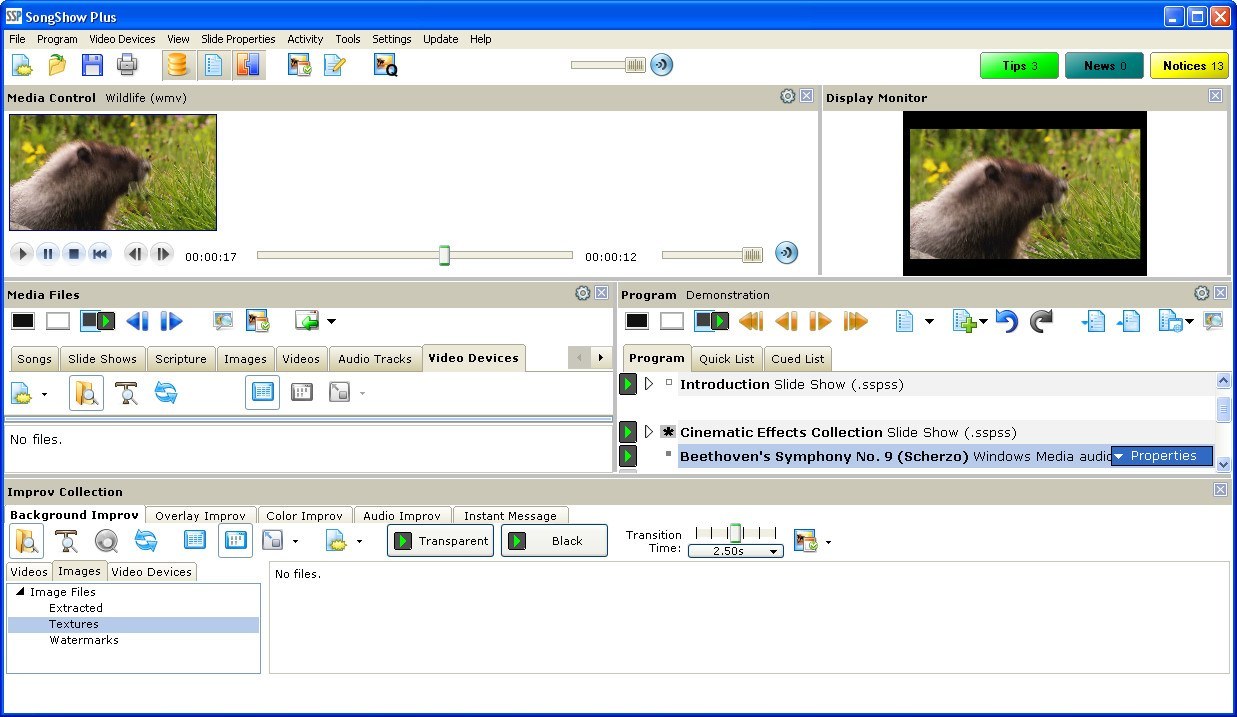Click the printer icon in main toolbar
The image size is (1237, 717).
[x=127, y=66]
